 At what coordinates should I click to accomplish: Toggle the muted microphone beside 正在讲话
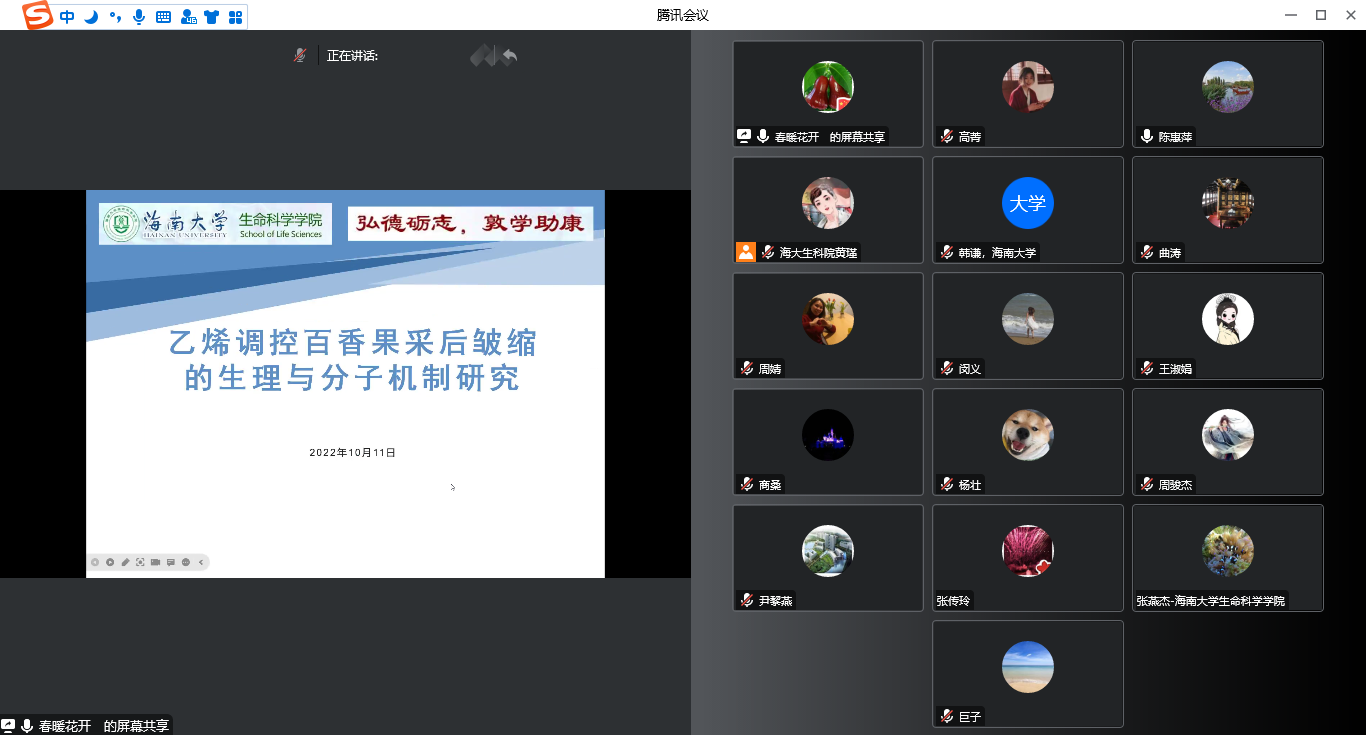pos(300,56)
